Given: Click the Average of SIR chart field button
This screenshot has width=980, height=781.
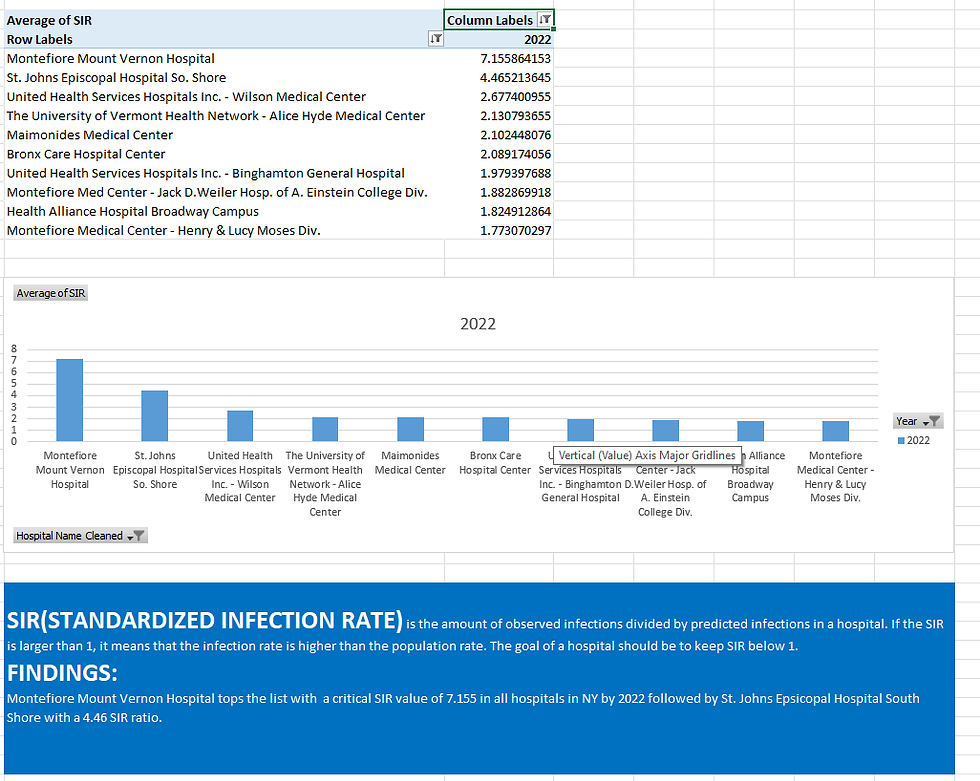Looking at the screenshot, I should pyautogui.click(x=51, y=293).
